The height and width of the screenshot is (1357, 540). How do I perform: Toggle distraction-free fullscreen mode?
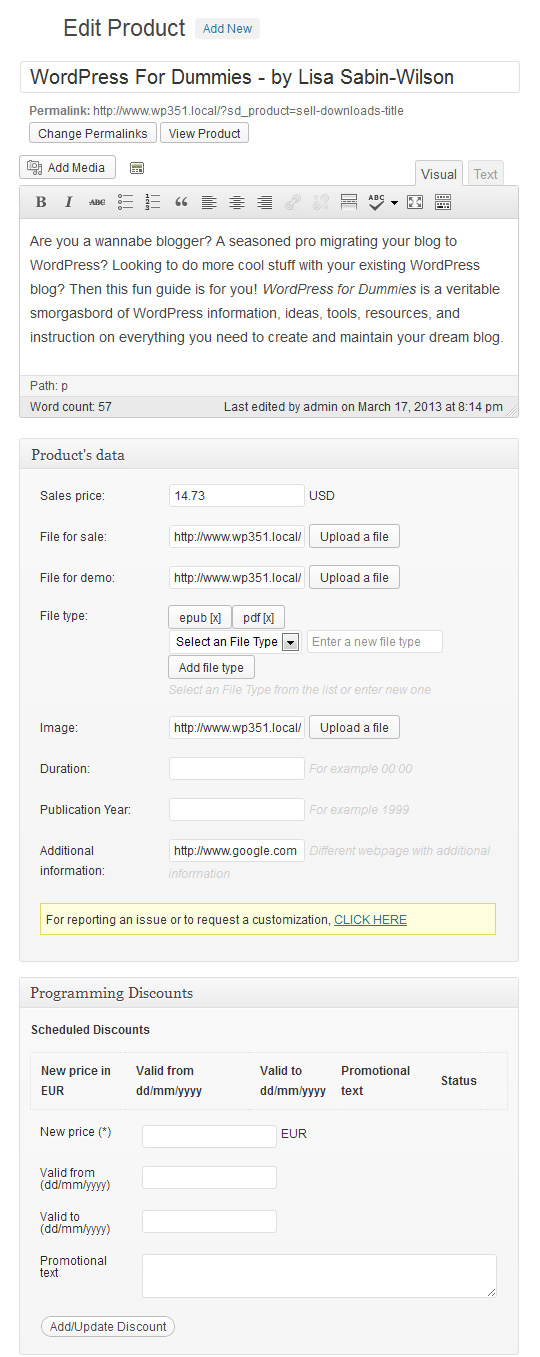coord(415,202)
